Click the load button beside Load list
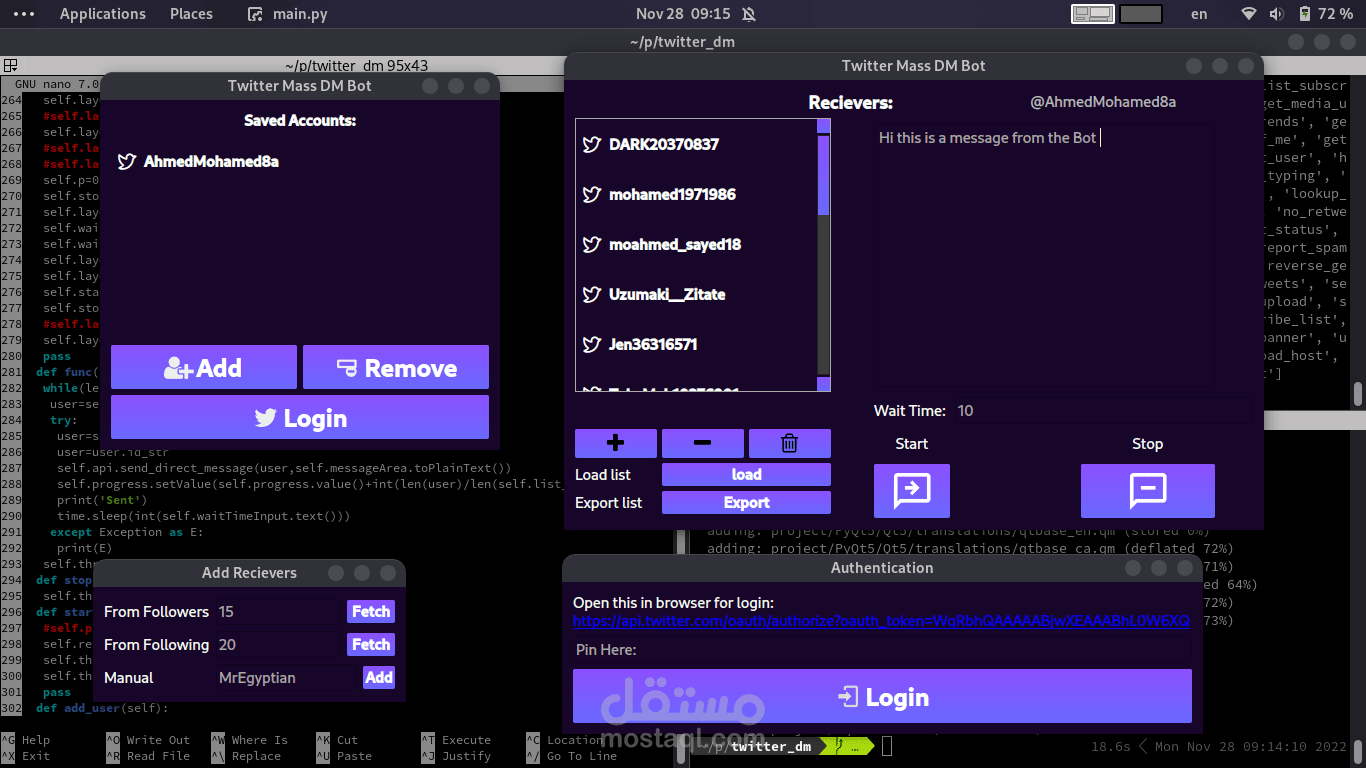This screenshot has width=1366, height=768. pos(746,474)
